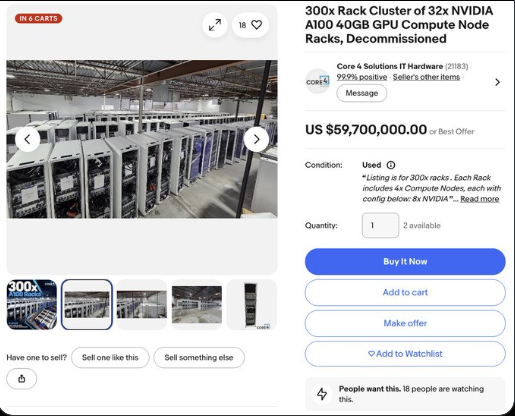Select the single black rack thumbnail

pyautogui.click(x=252, y=305)
